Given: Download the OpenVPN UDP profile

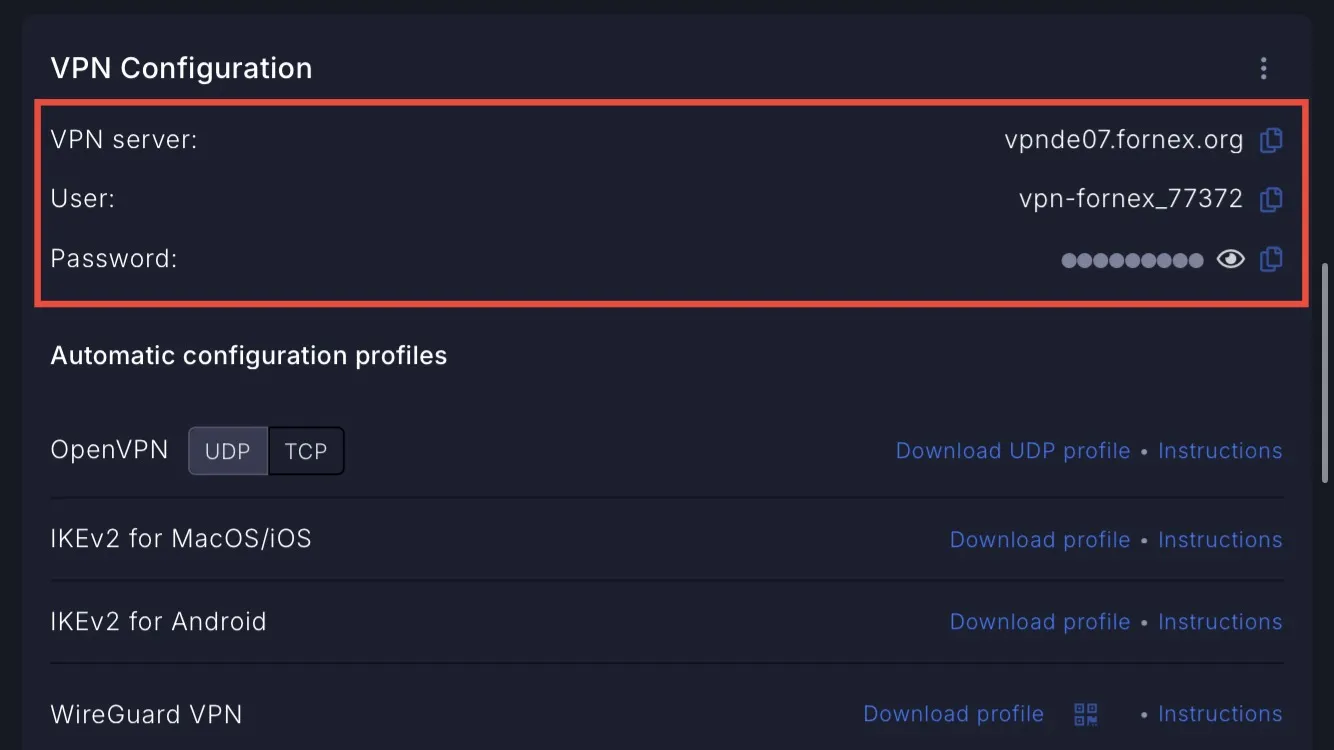Looking at the screenshot, I should click(x=1013, y=451).
